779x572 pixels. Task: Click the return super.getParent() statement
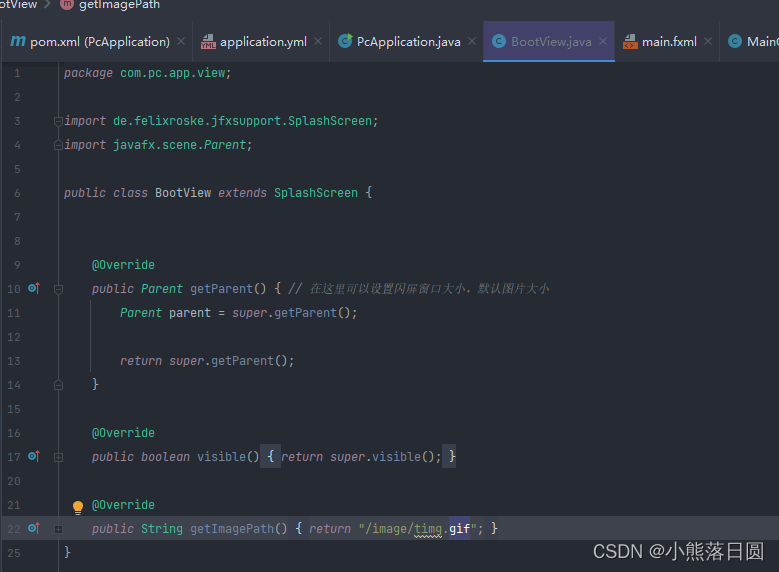(x=207, y=361)
